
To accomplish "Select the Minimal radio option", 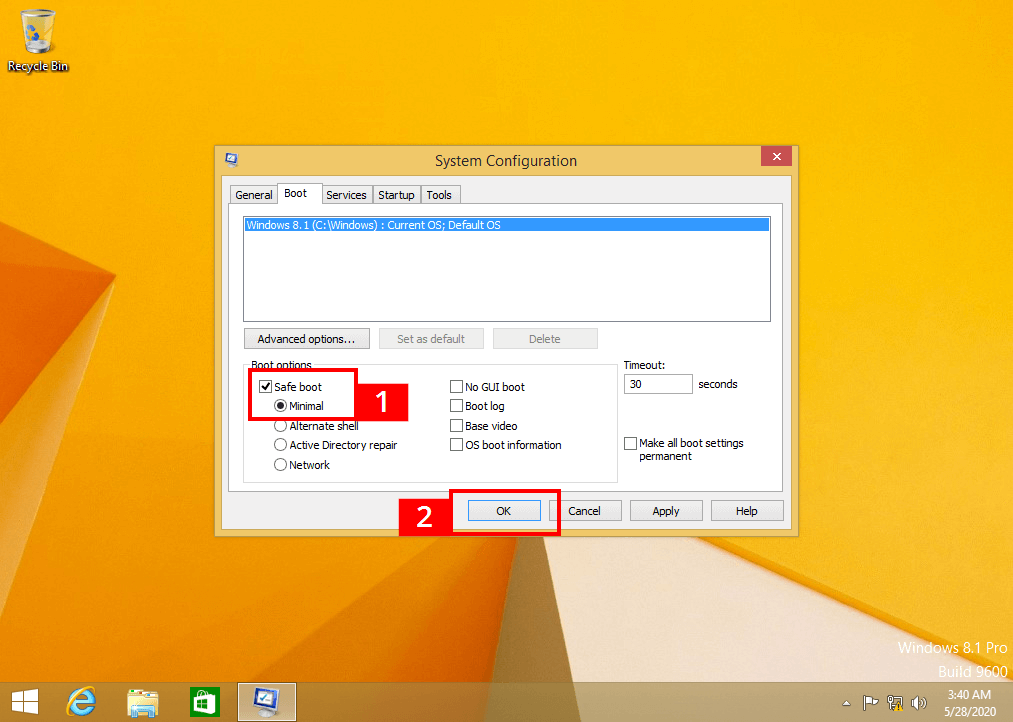I will [280, 406].
